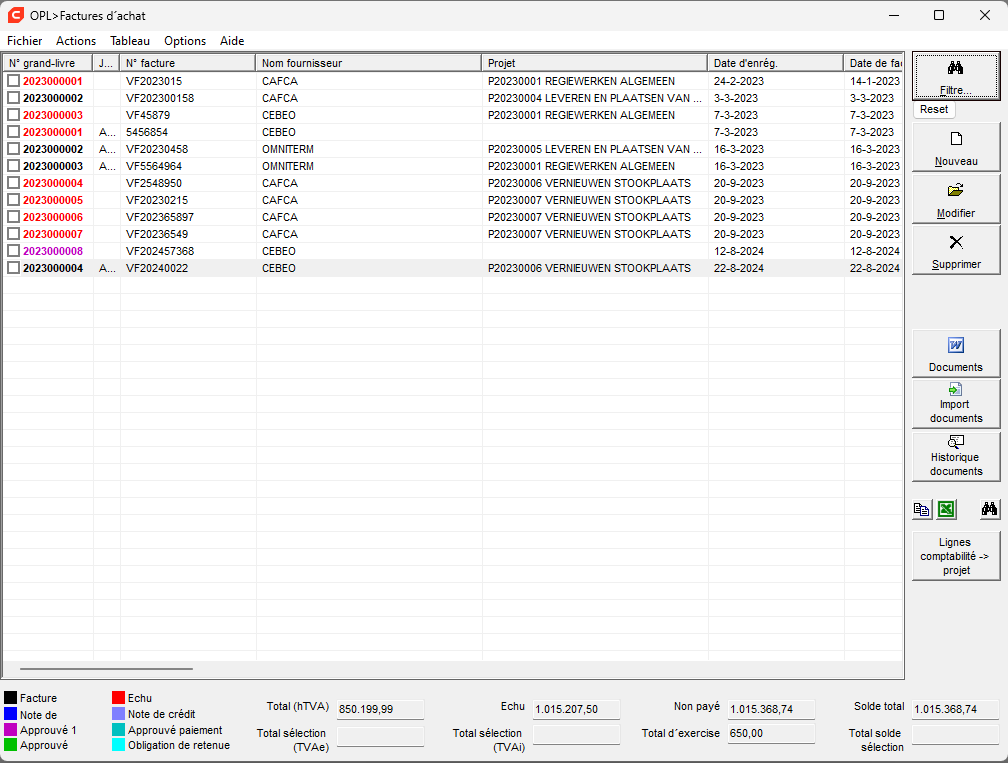This screenshot has height=763, width=1008.
Task: Tick checkbox for invoice VF5564964
Action: pos(14,166)
